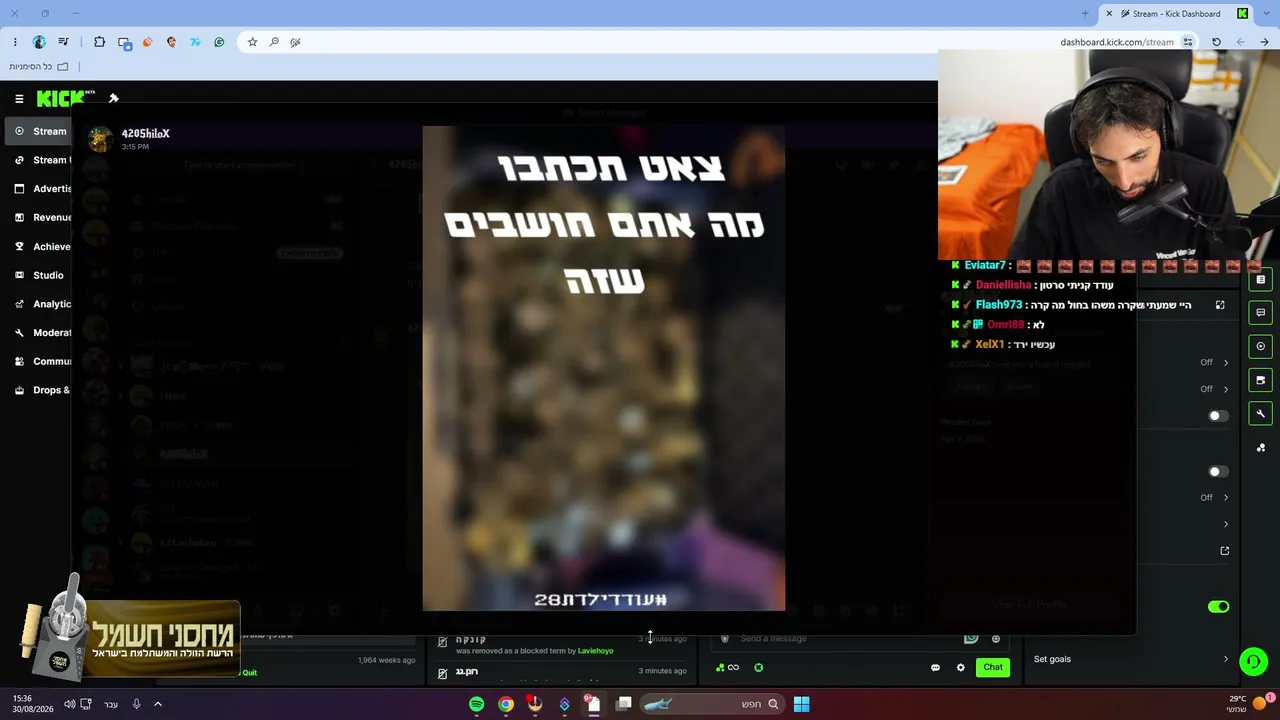Expand the first Off setting chevron
This screenshot has height=720, width=1280.
(1226, 362)
